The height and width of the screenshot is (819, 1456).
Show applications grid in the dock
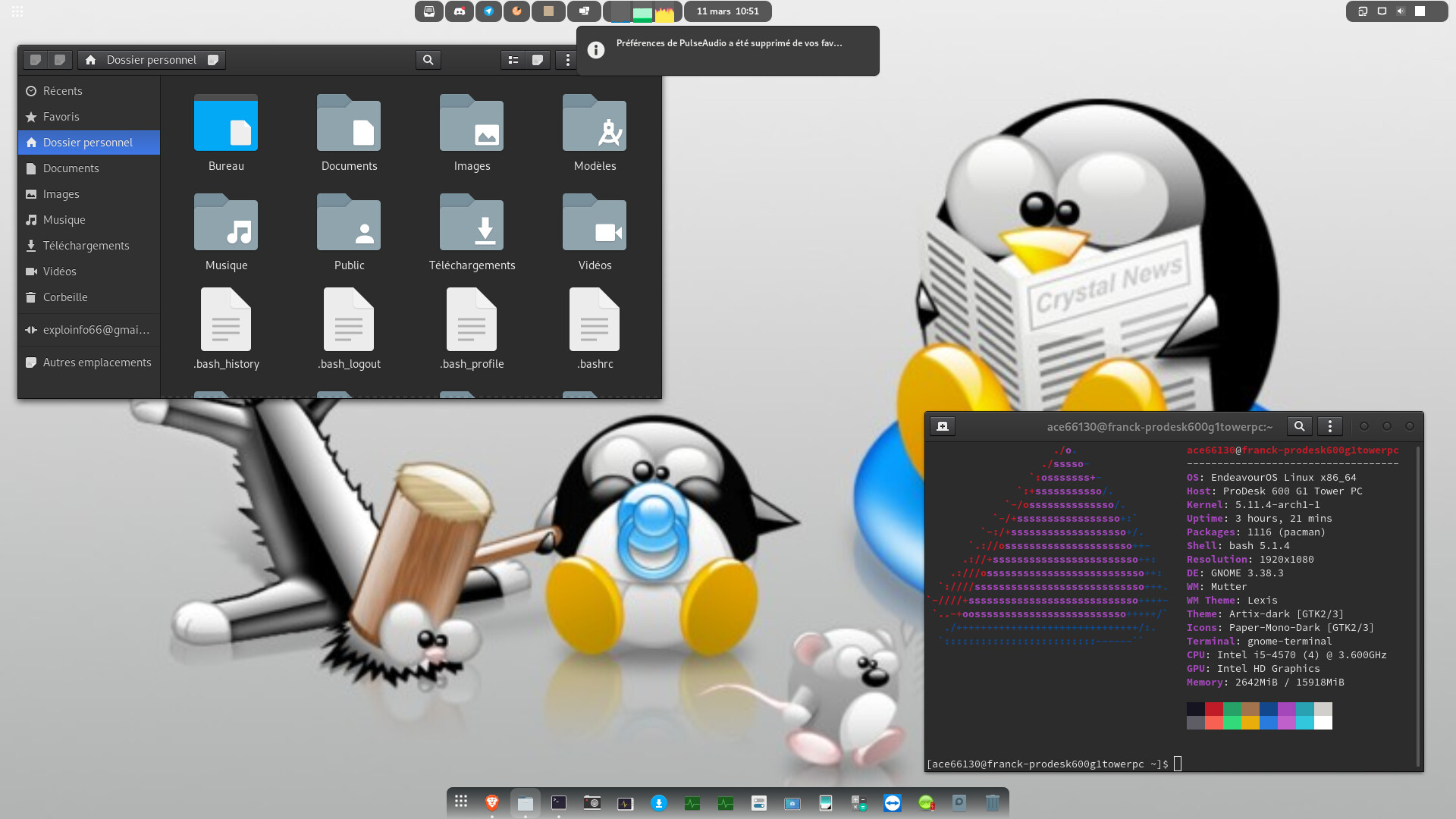460,801
